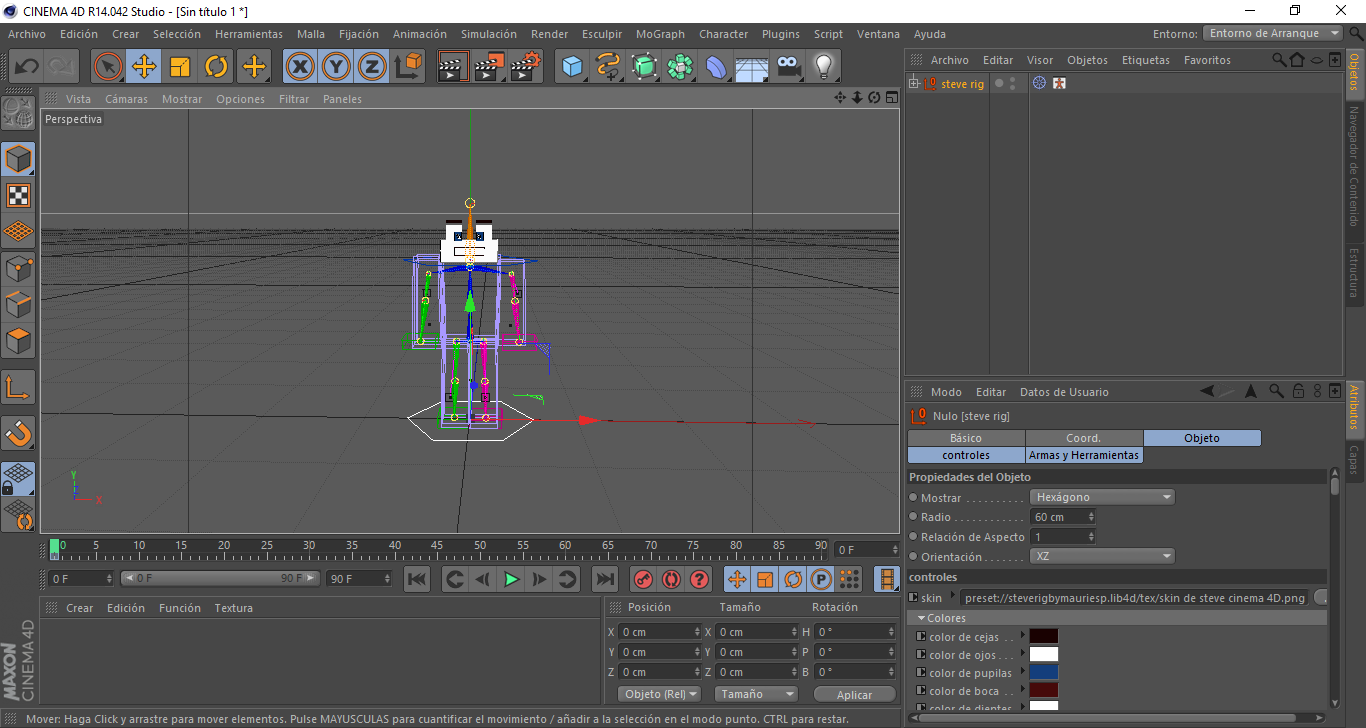1366x728 pixels.
Task: Enable Edges mode
Action: (x=19, y=304)
